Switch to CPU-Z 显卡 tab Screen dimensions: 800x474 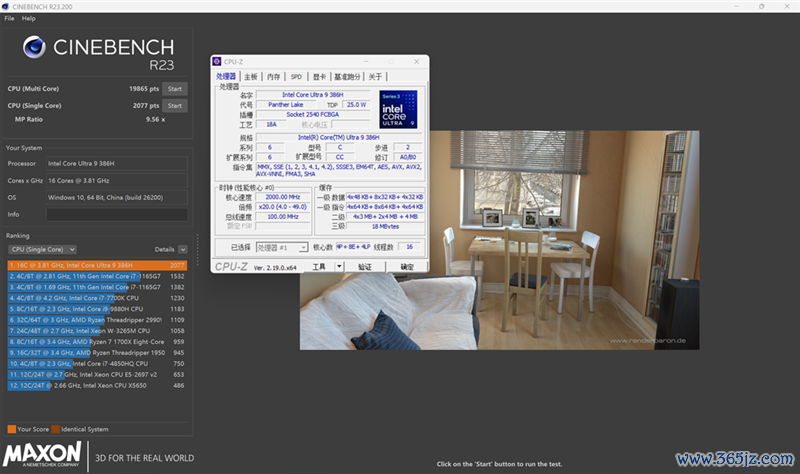click(x=319, y=77)
